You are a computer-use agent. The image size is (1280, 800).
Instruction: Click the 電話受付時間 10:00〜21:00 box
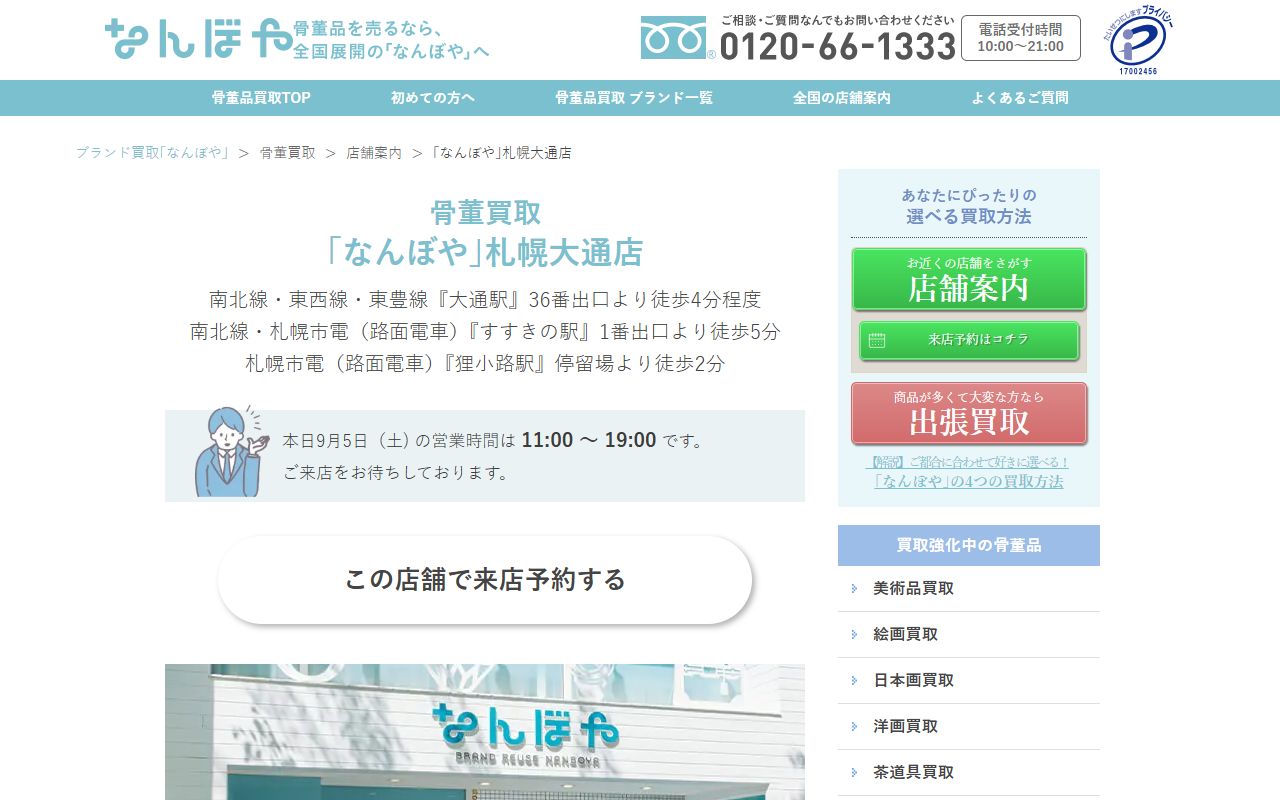[x=1021, y=38]
